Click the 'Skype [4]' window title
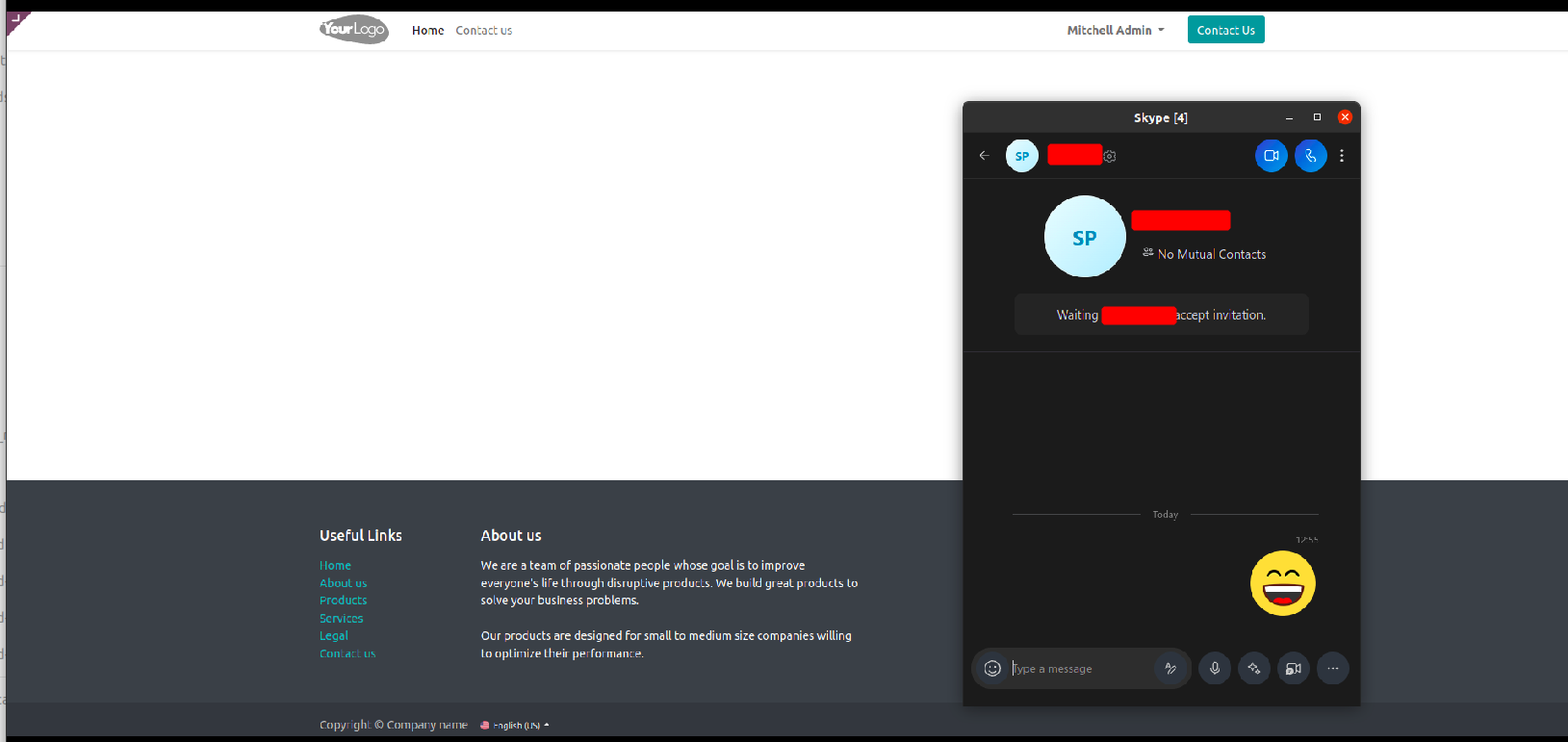The height and width of the screenshot is (742, 1568). 1160,117
